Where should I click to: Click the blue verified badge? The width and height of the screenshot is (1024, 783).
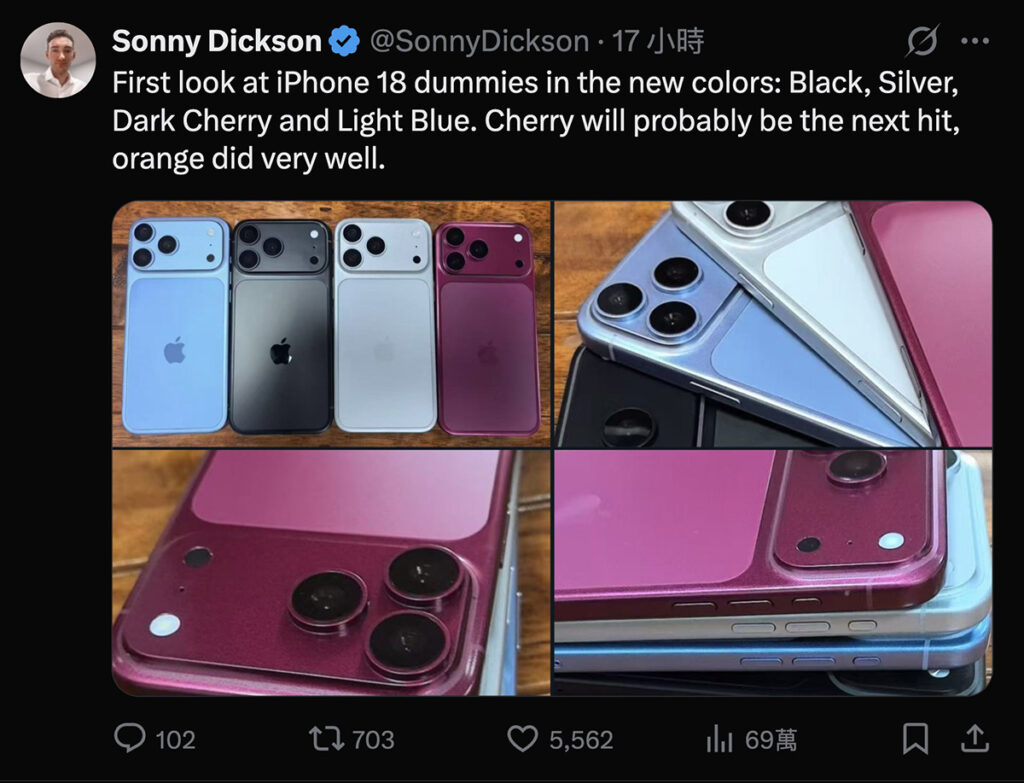pos(344,41)
